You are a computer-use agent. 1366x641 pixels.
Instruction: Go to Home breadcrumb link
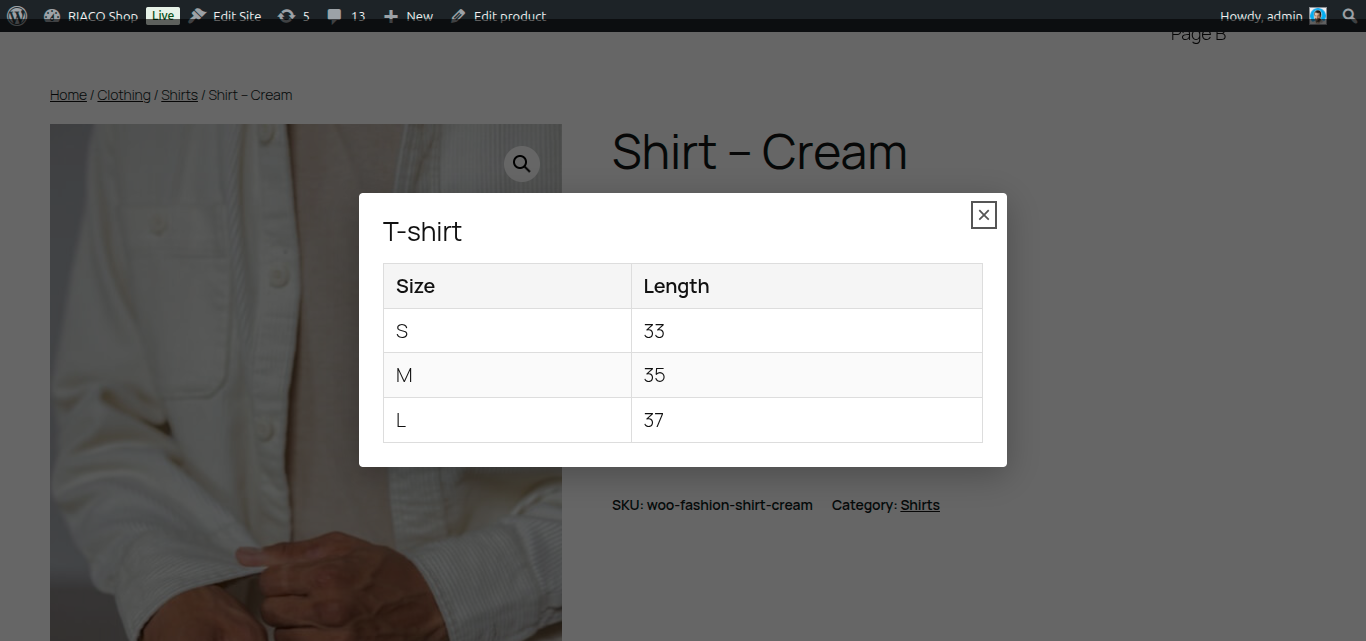pyautogui.click(x=68, y=95)
